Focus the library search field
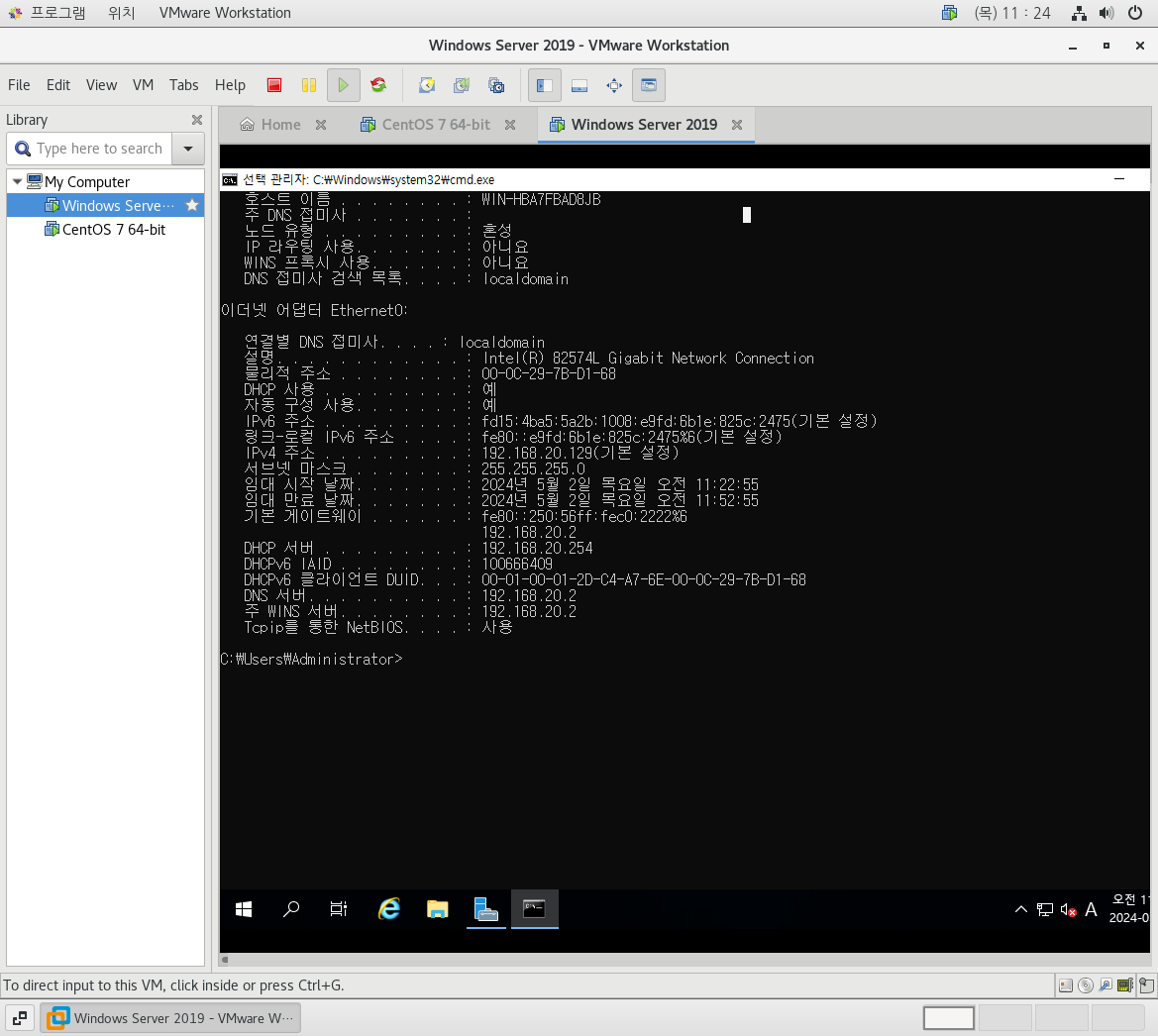The width and height of the screenshot is (1158, 1036). pos(89,149)
